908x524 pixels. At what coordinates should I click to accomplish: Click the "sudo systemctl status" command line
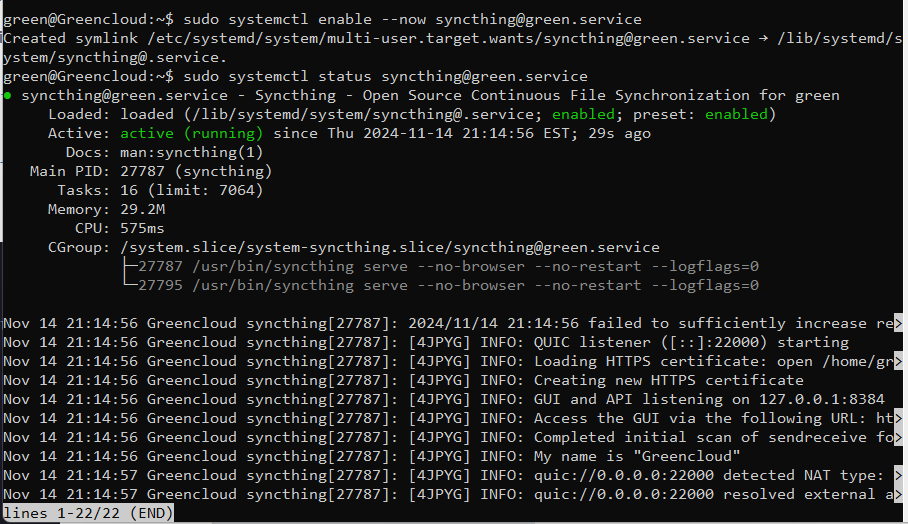pos(385,76)
